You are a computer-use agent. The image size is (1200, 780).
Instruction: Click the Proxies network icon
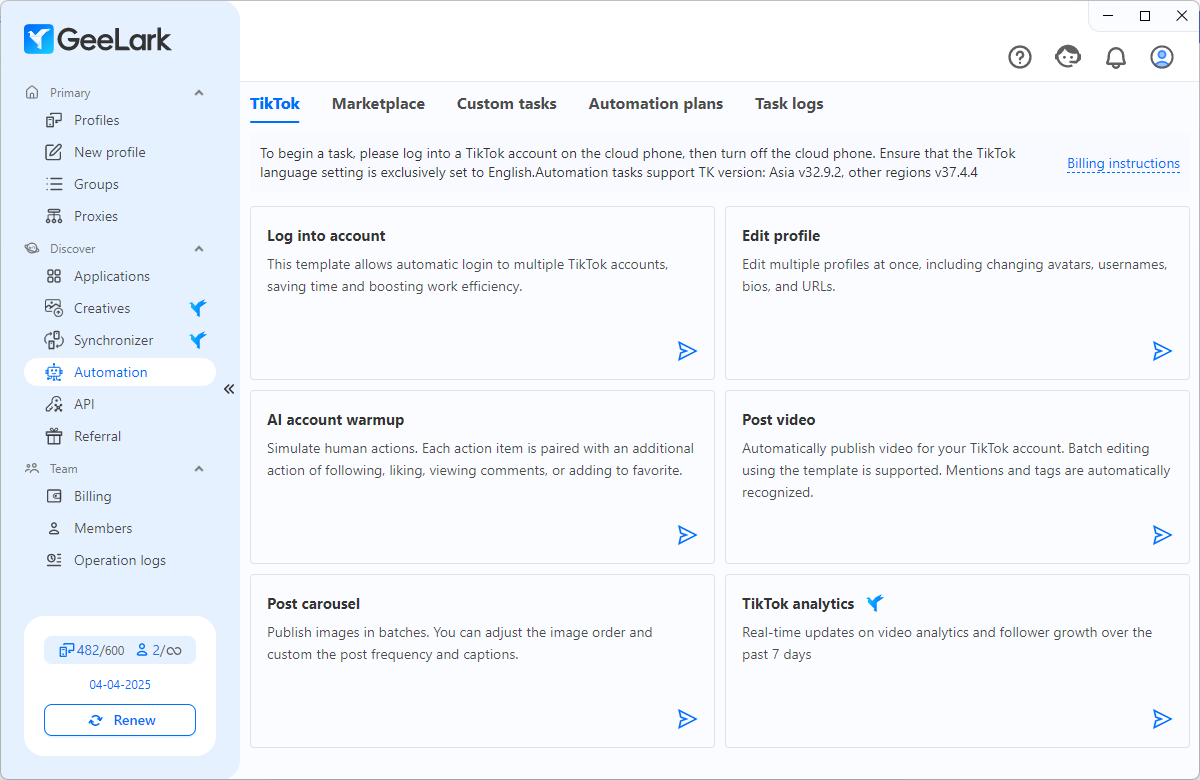click(54, 216)
